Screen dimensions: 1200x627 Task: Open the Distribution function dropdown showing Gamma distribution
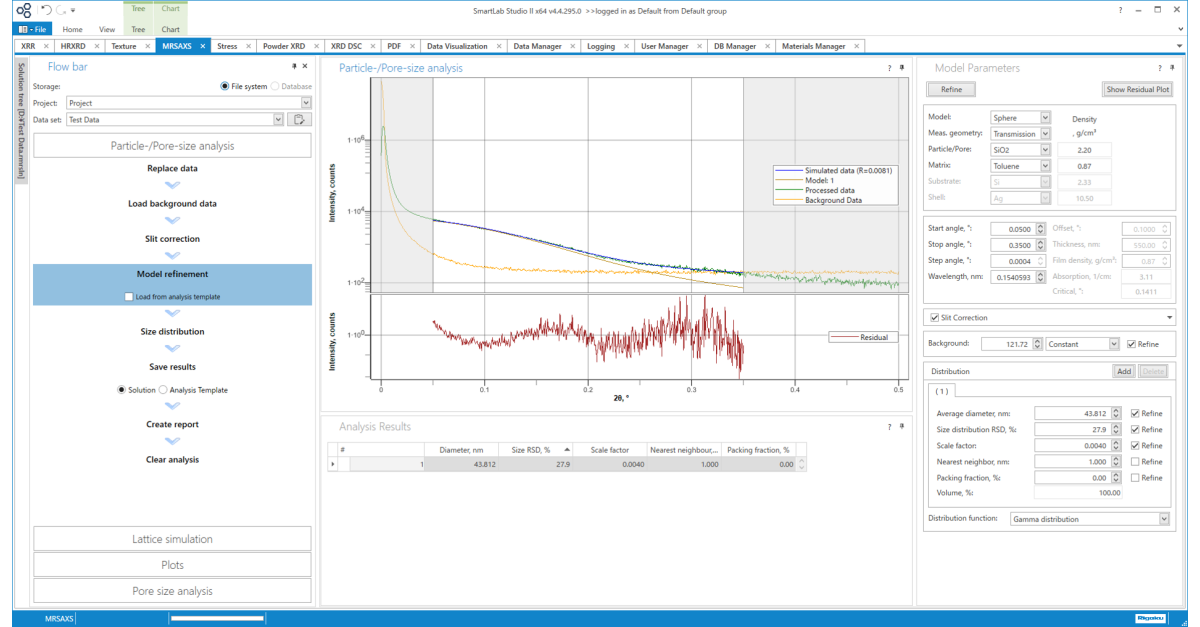click(1163, 518)
